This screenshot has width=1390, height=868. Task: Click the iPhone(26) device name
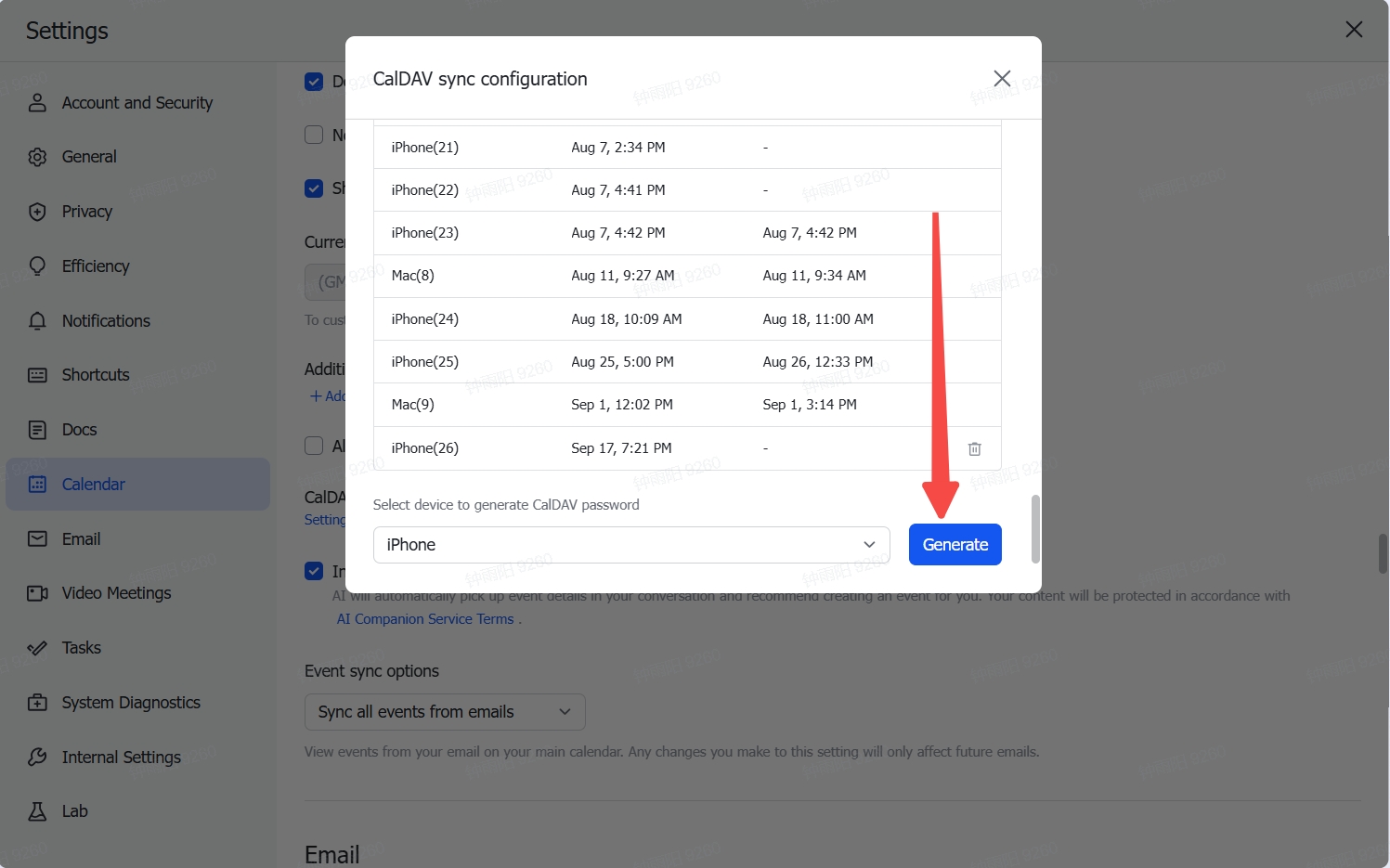pyautogui.click(x=425, y=448)
